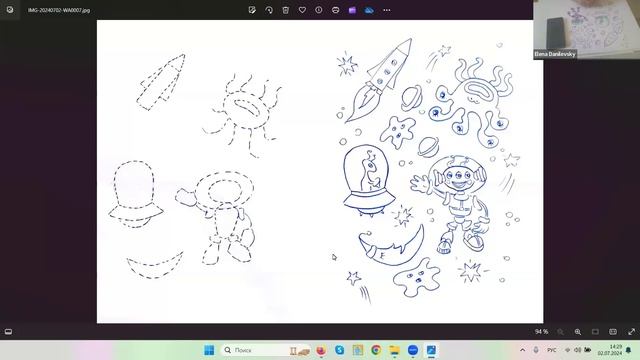640x360 pixels.
Task: Rotate the image
Action: [269, 10]
